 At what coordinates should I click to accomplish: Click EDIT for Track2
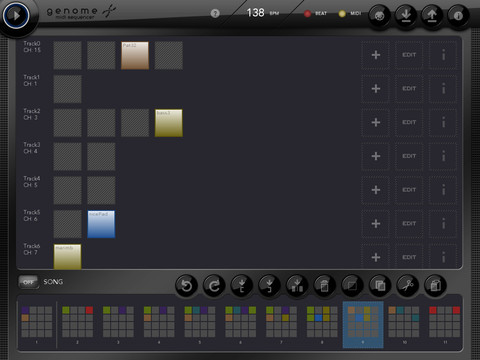[409, 122]
